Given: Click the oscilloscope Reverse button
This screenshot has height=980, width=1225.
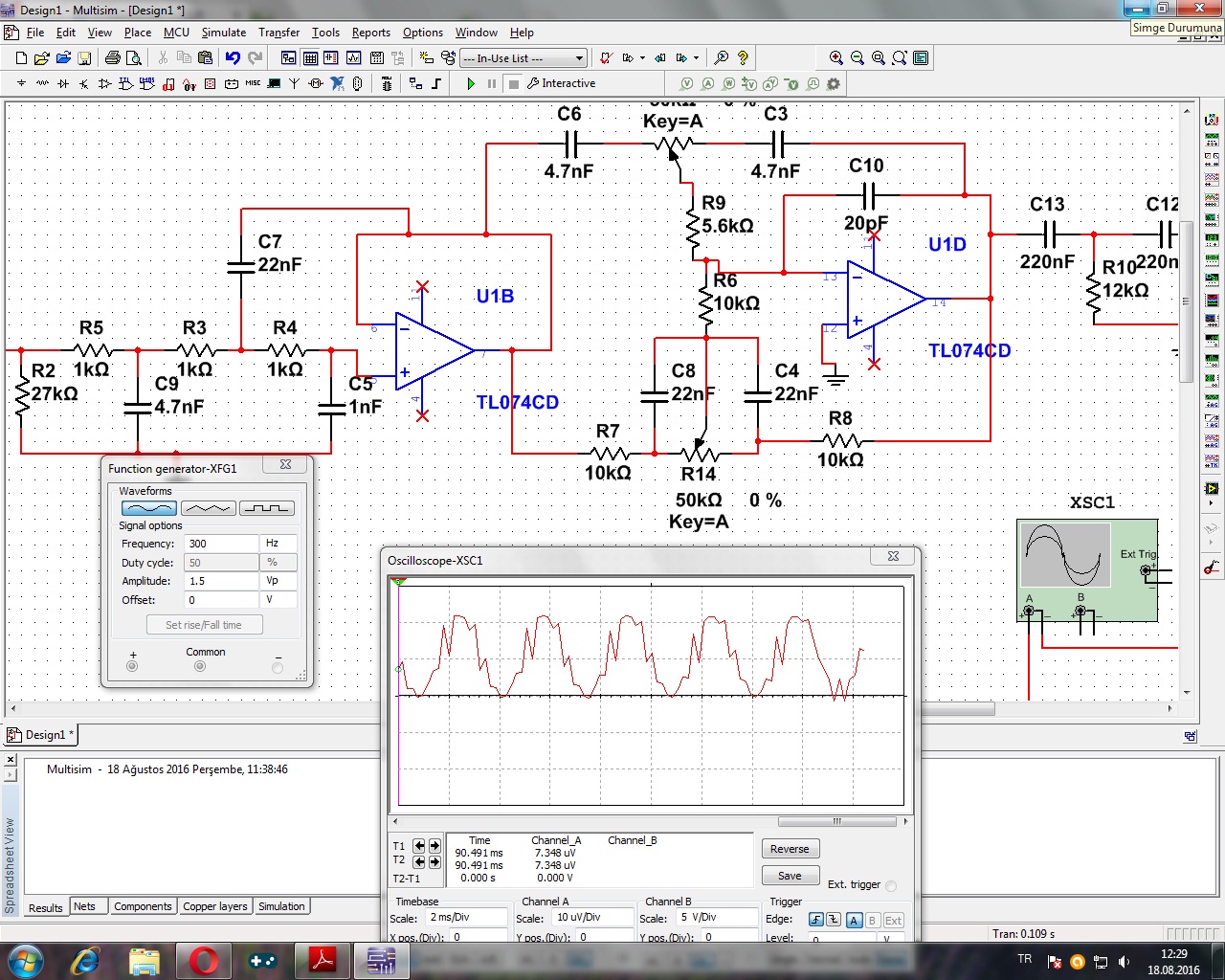Looking at the screenshot, I should click(790, 849).
